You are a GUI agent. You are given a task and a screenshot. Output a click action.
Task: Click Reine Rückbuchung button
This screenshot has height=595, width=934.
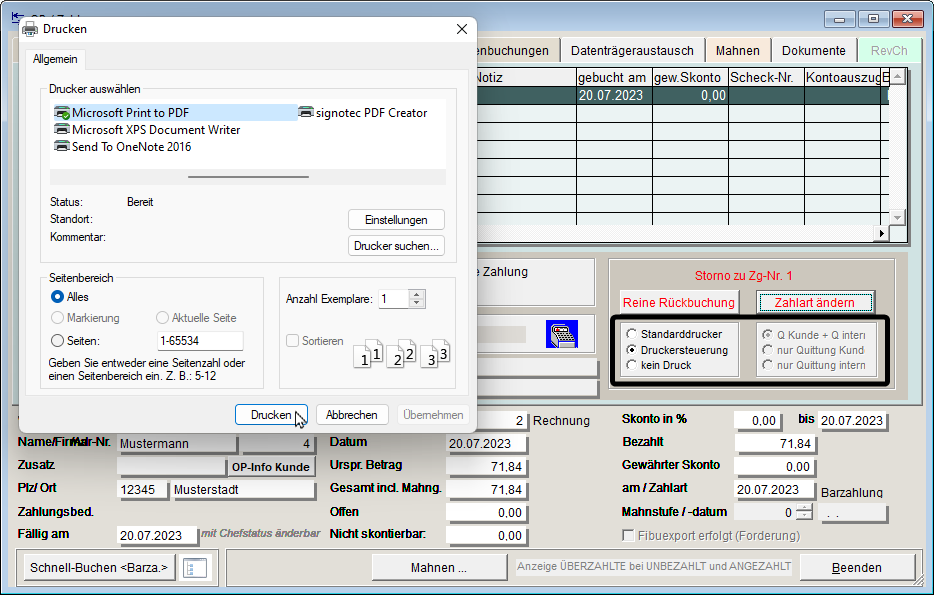click(678, 303)
